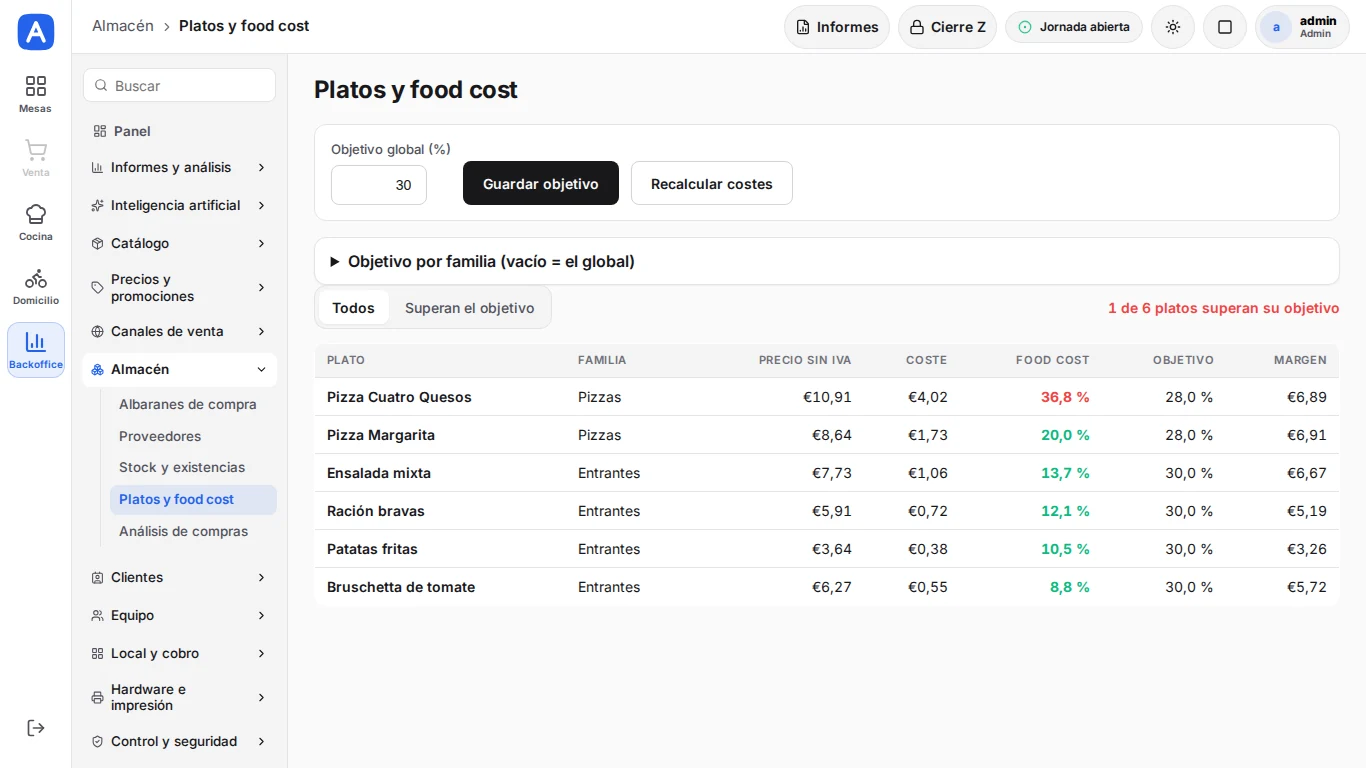The height and width of the screenshot is (768, 1366).
Task: Click the square fullscreen icon in header
Action: (x=1225, y=27)
